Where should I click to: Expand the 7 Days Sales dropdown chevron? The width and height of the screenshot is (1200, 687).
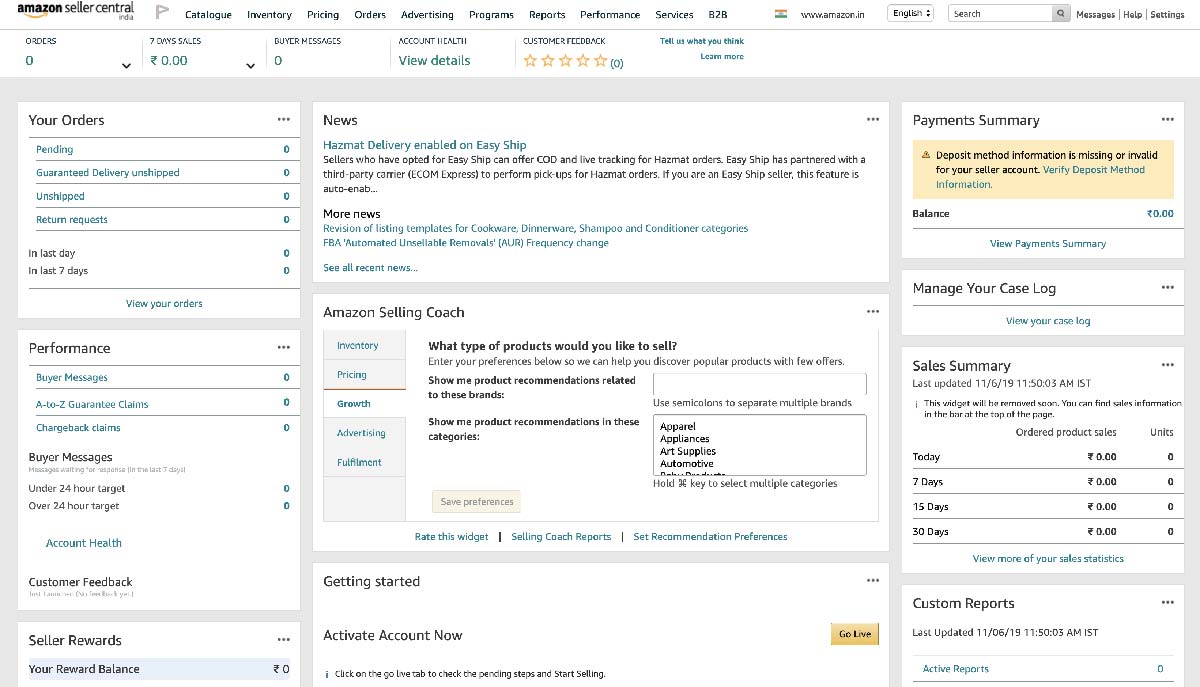(250, 65)
